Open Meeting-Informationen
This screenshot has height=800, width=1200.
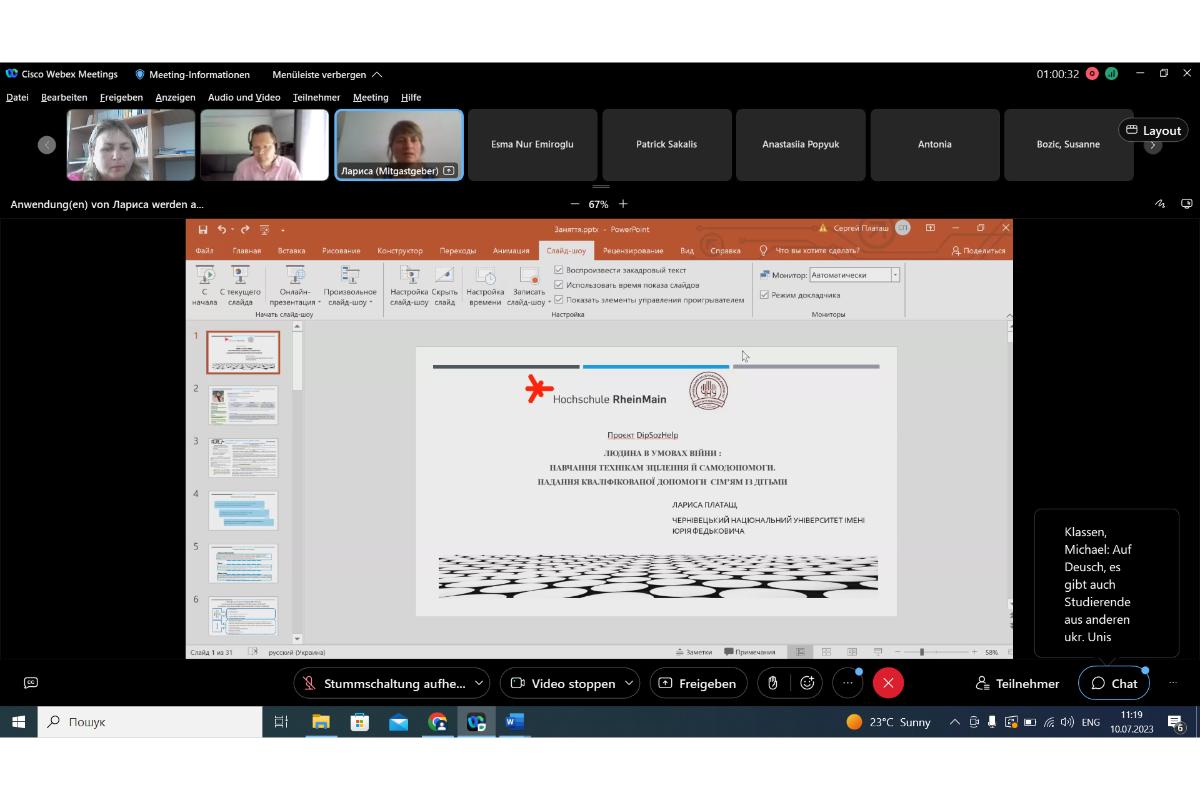[x=192, y=74]
